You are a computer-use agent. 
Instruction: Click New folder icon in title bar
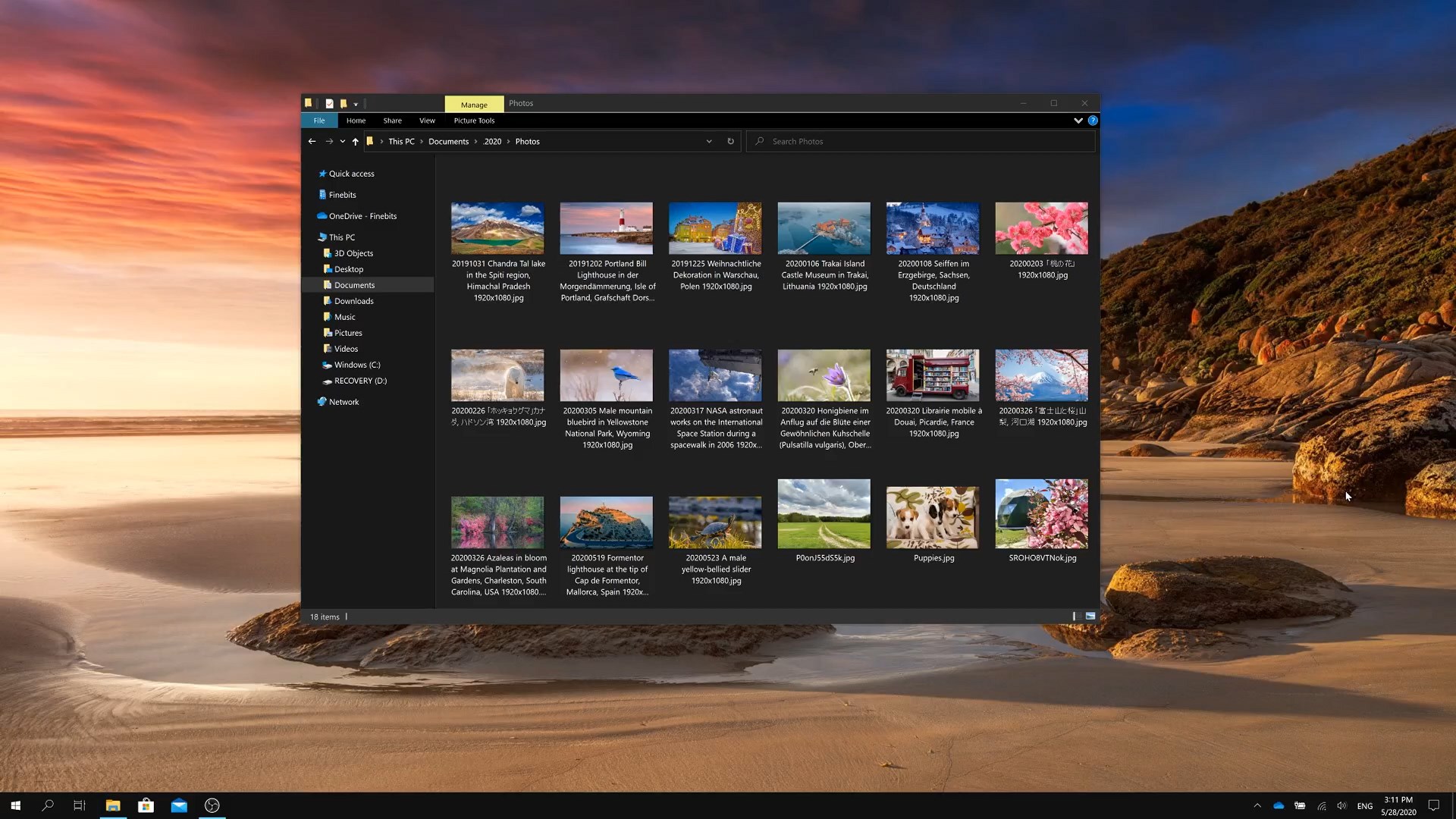[x=344, y=103]
